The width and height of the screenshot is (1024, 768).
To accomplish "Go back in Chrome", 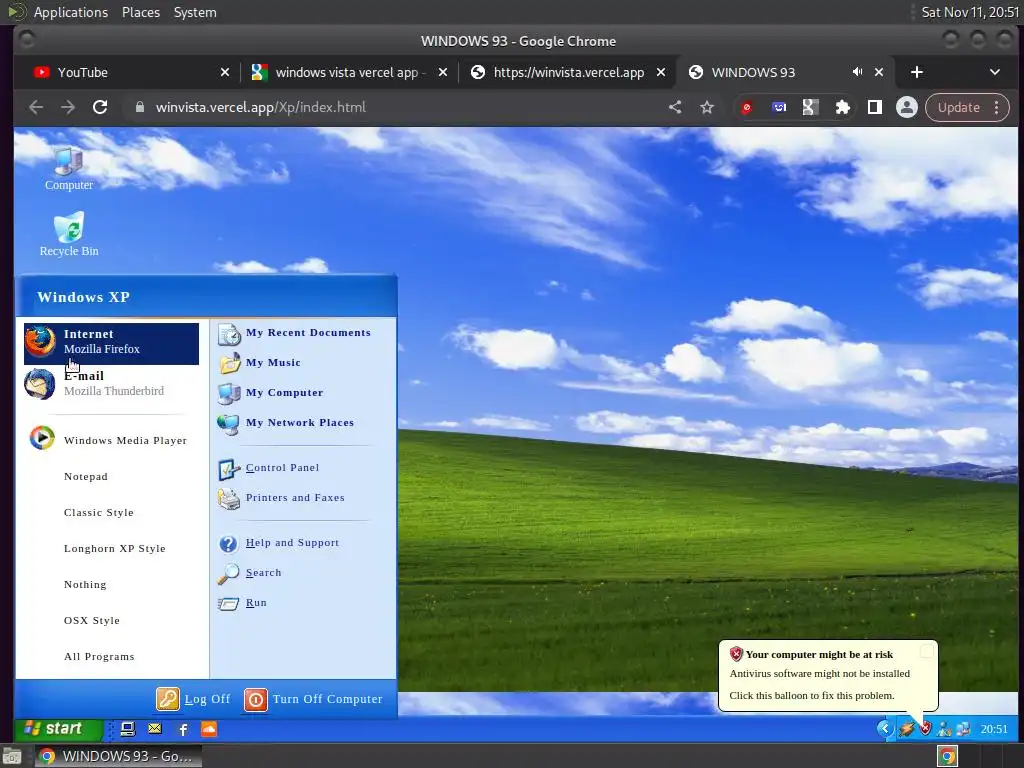I will point(37,107).
